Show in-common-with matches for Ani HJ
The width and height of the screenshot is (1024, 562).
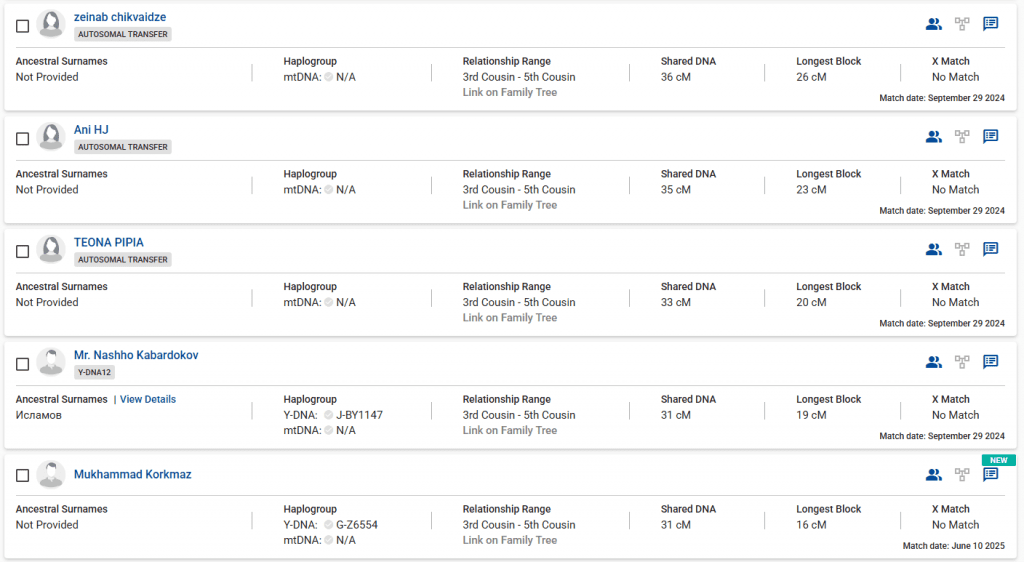934,137
